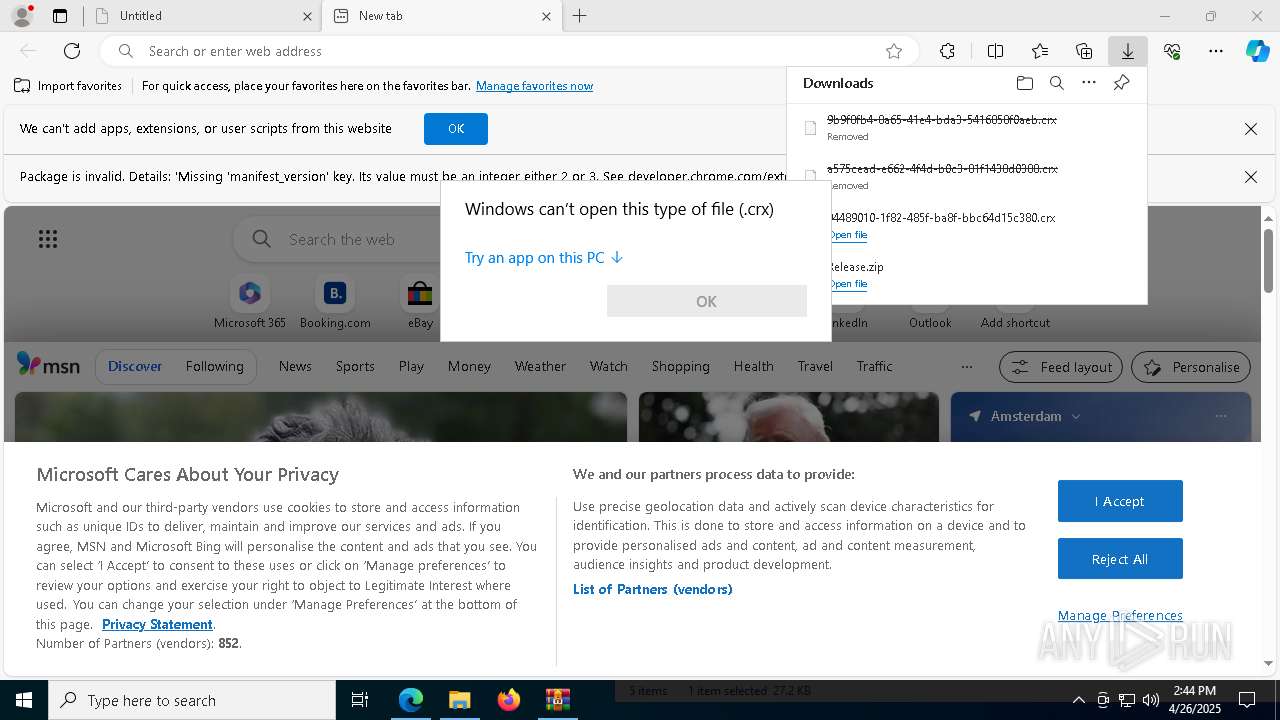Open the downloads folder icon
The width and height of the screenshot is (1280, 720).
1024,83
